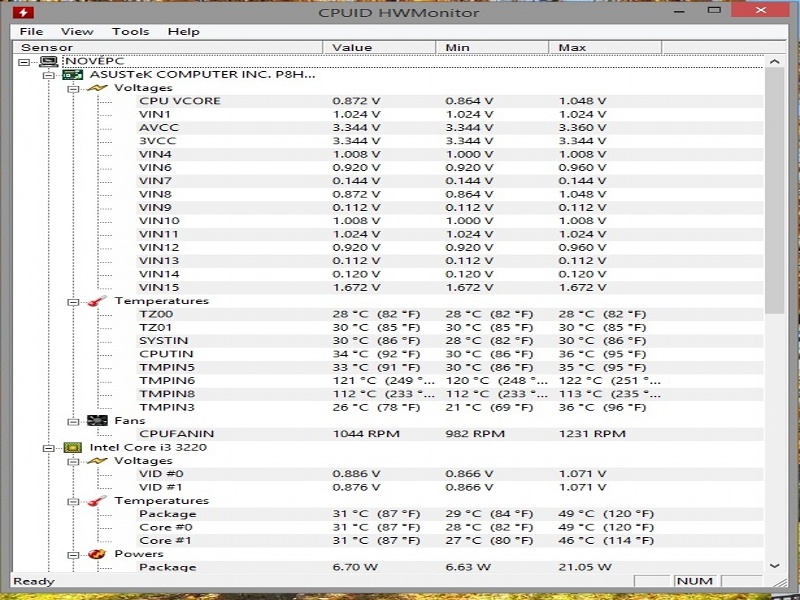The width and height of the screenshot is (800, 600).
Task: Click the scrollbar down arrow
Action: tap(774, 565)
